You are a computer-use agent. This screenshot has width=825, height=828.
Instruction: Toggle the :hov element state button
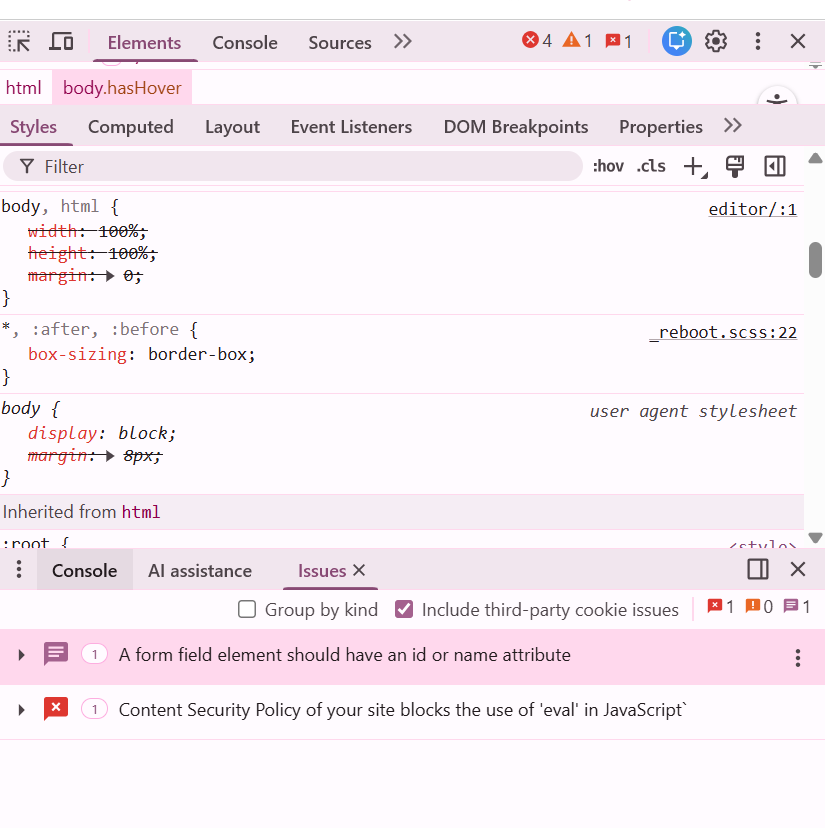tap(608, 166)
